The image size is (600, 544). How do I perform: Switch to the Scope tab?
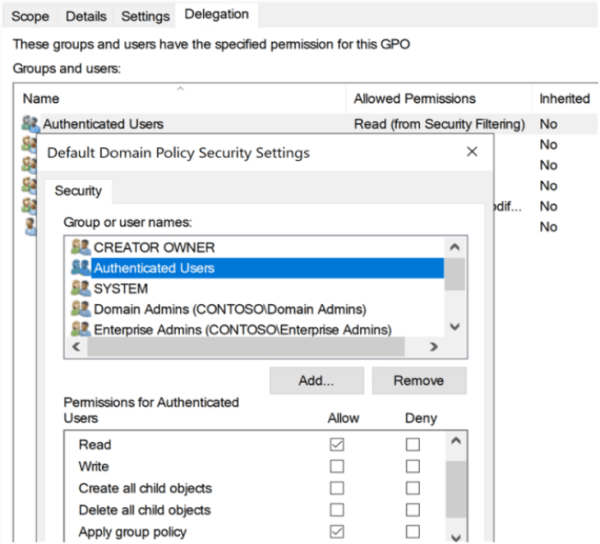[30, 16]
